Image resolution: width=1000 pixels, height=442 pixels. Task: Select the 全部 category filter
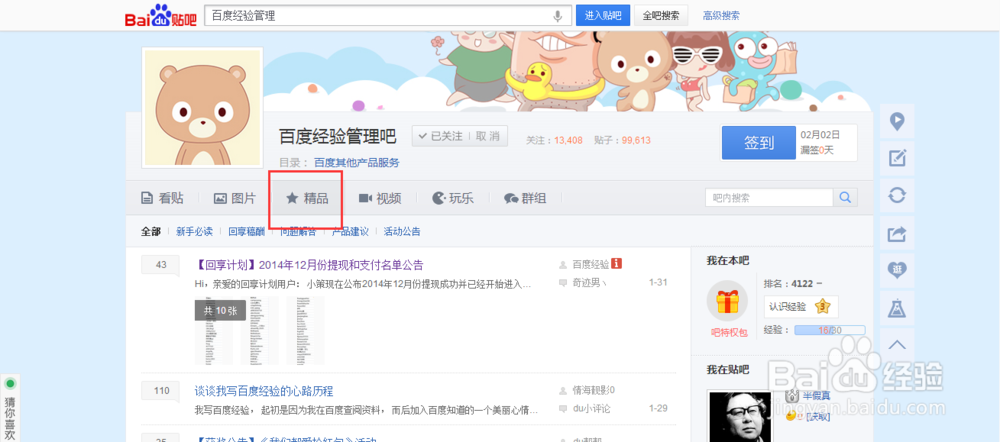tap(151, 232)
